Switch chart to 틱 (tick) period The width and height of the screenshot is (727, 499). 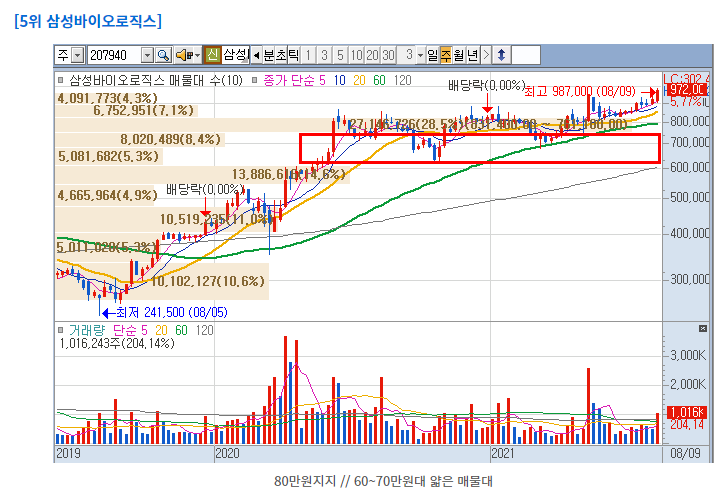[293, 55]
